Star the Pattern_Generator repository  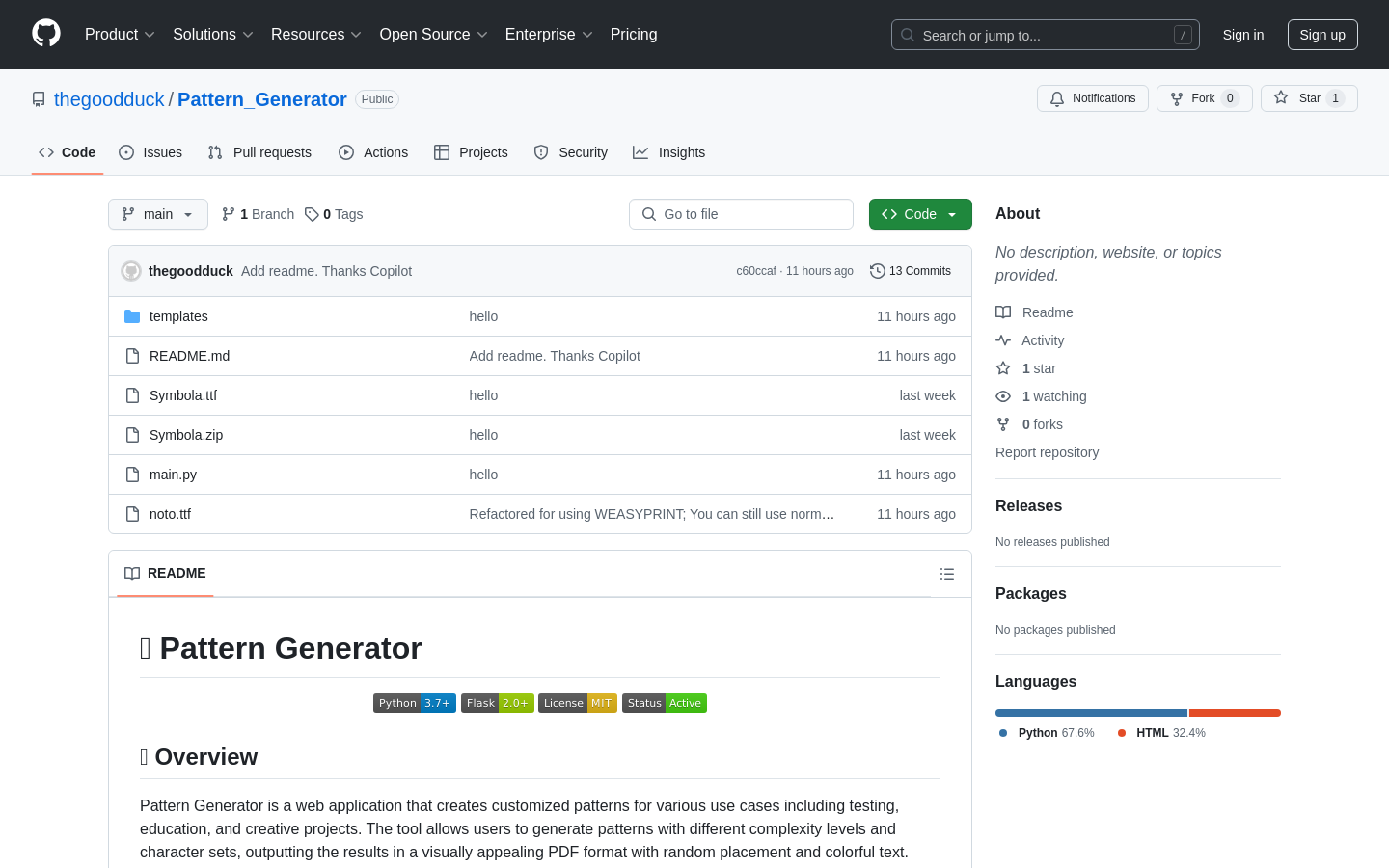1309,98
